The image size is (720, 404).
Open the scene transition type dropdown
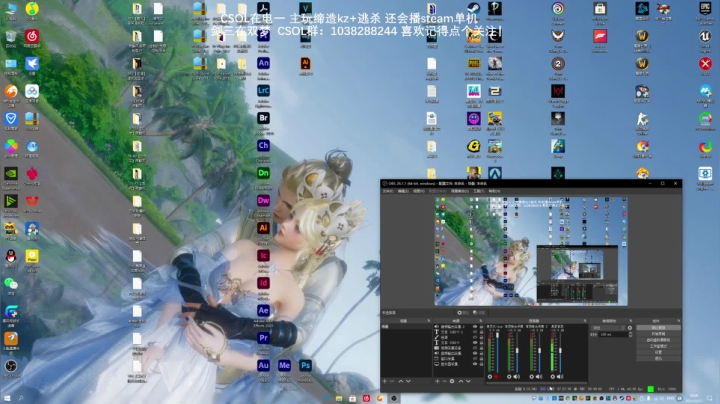(x=608, y=328)
